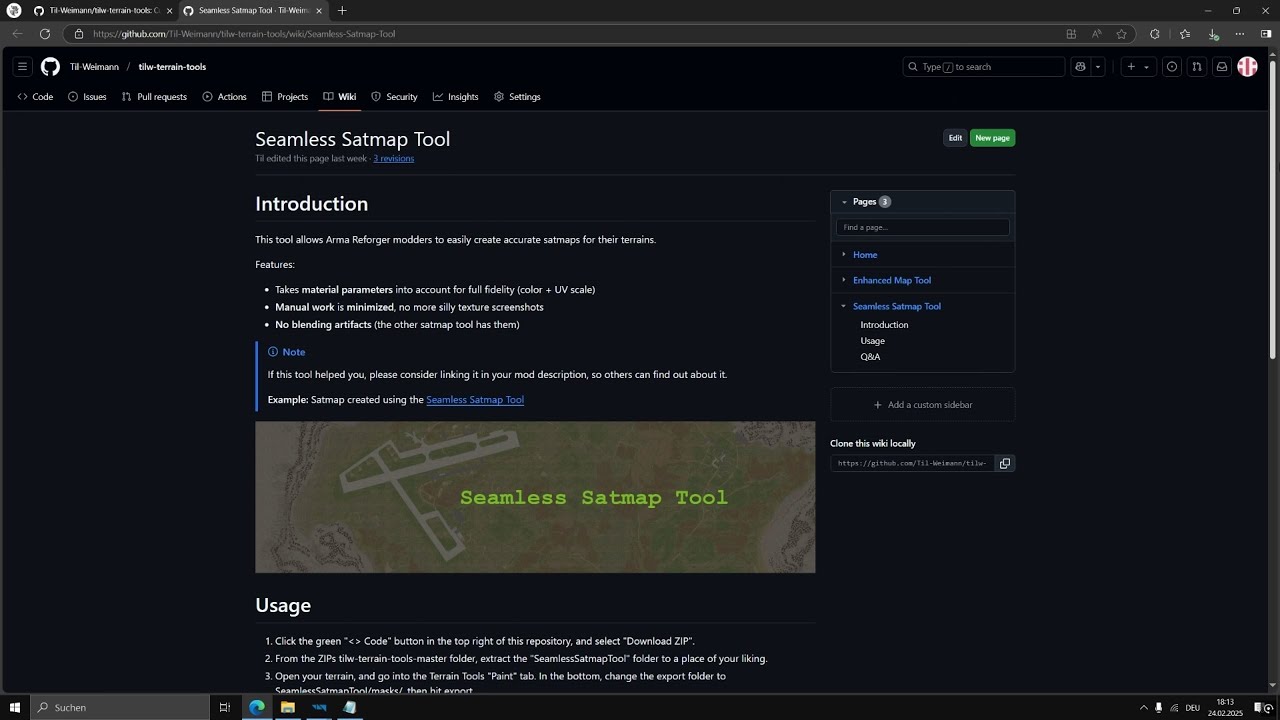The height and width of the screenshot is (720, 1280).
Task: Jump to Usage in sidebar outline
Action: tap(872, 341)
